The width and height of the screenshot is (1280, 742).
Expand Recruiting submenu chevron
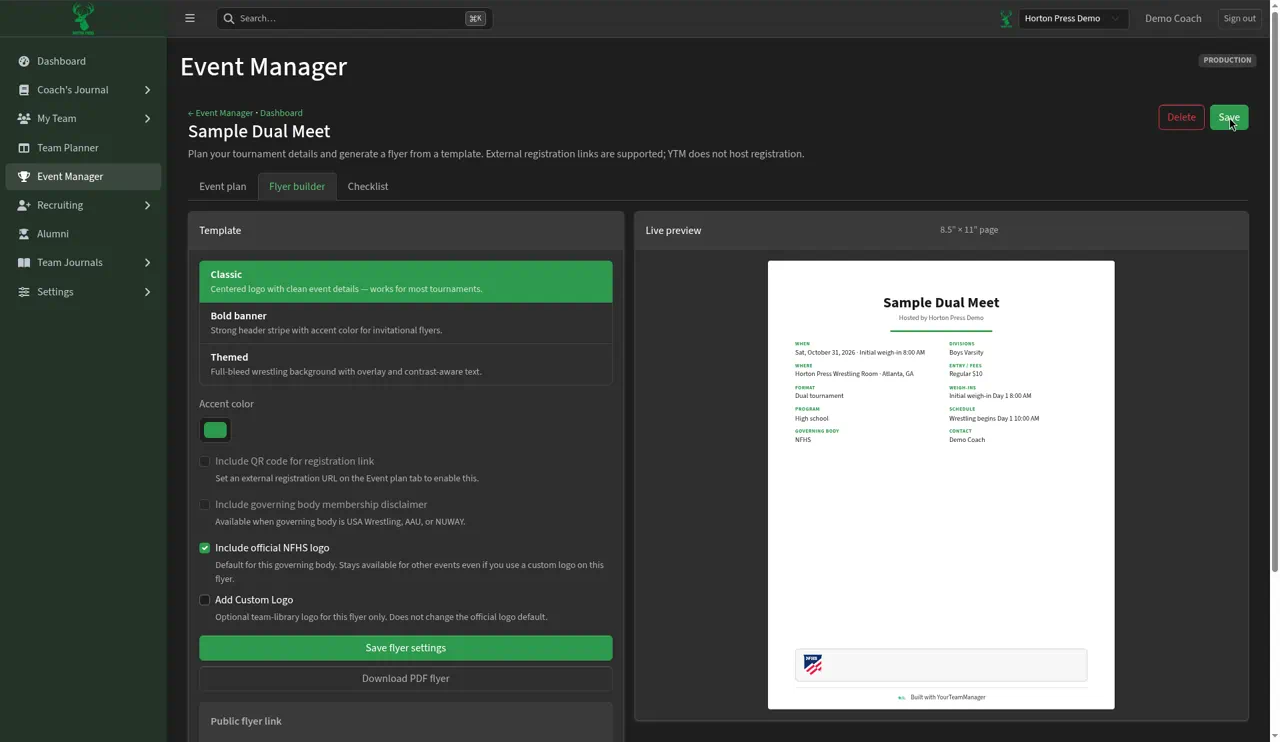[147, 205]
